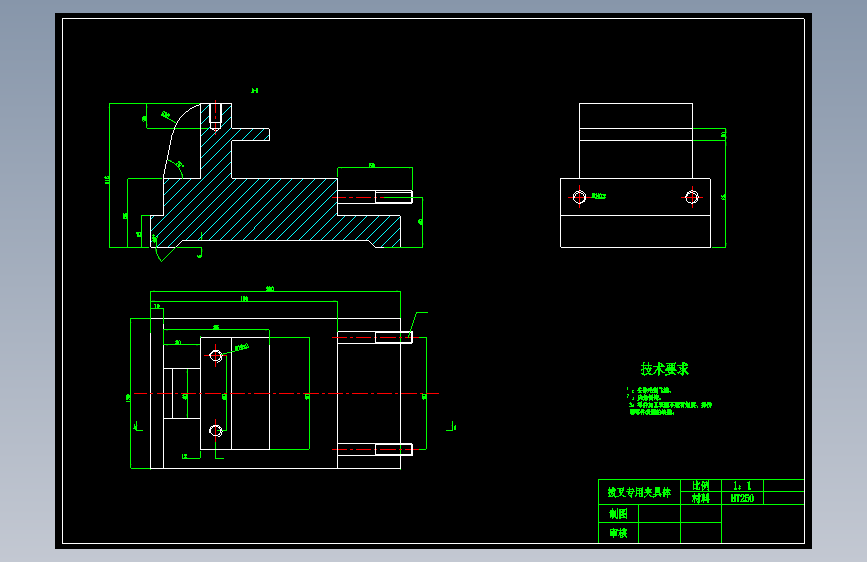Click the 技术要求 heading text
The width and height of the screenshot is (867, 562).
click(x=665, y=369)
